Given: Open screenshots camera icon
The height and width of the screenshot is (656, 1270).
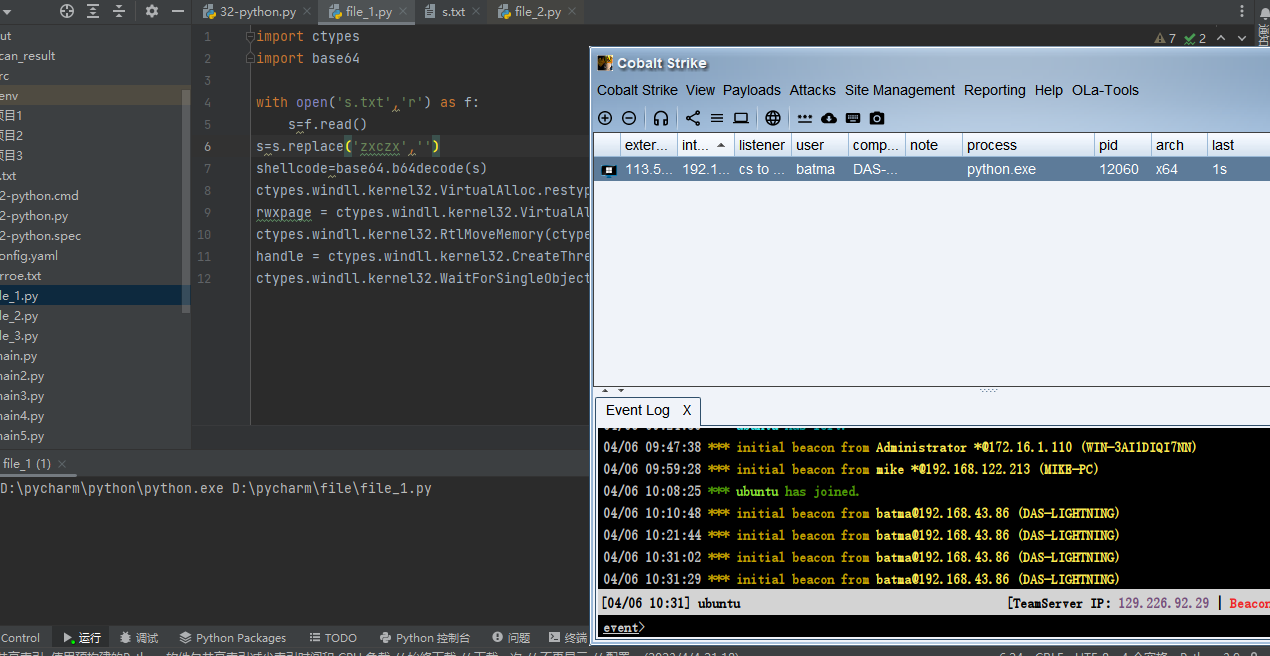Looking at the screenshot, I should pos(877,118).
